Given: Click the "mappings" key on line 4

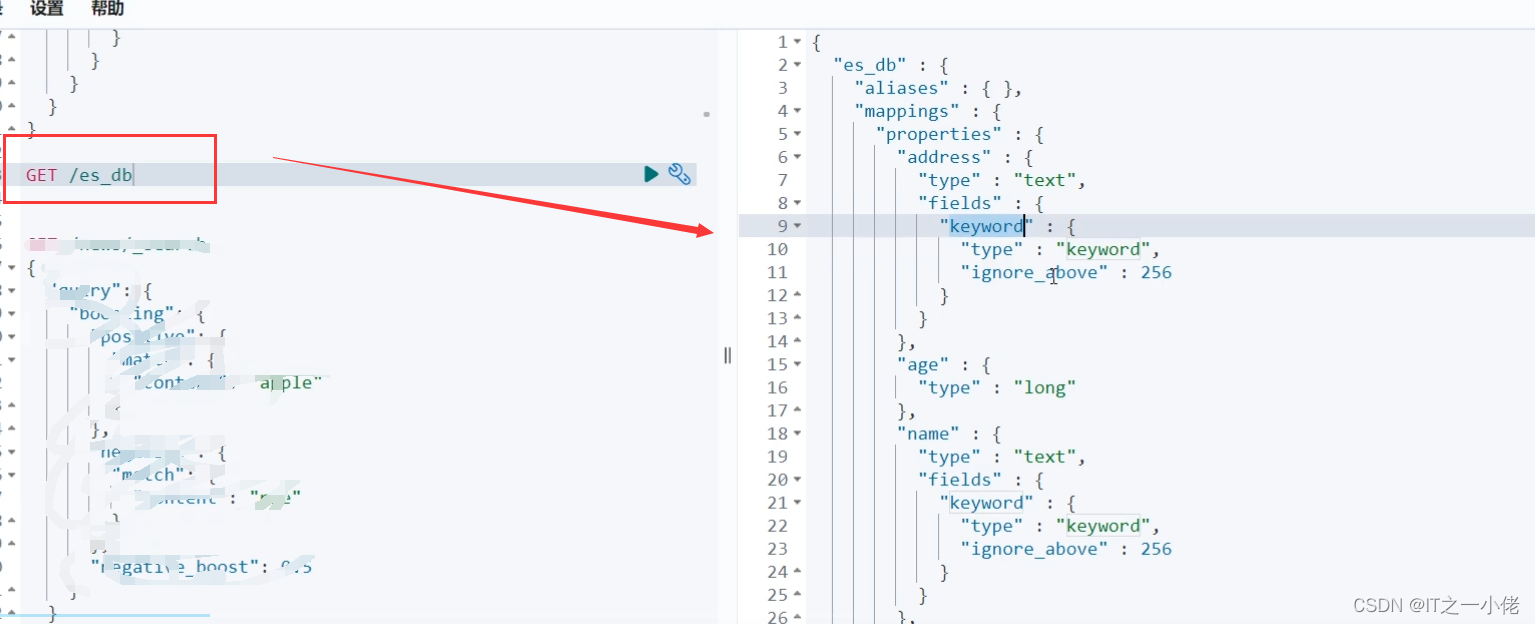Looking at the screenshot, I should point(907,111).
